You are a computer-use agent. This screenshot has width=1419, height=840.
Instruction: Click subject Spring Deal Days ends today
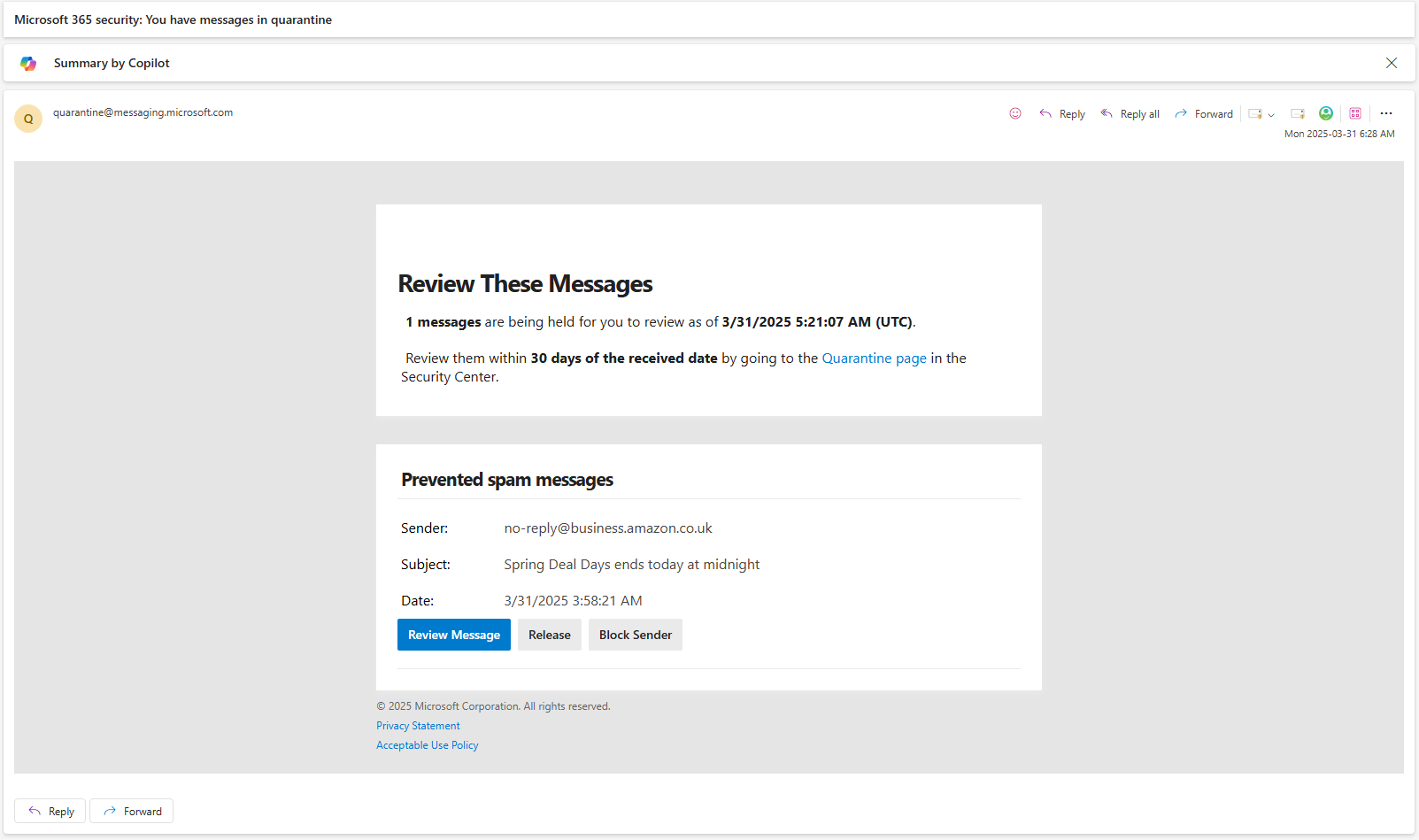coord(632,564)
